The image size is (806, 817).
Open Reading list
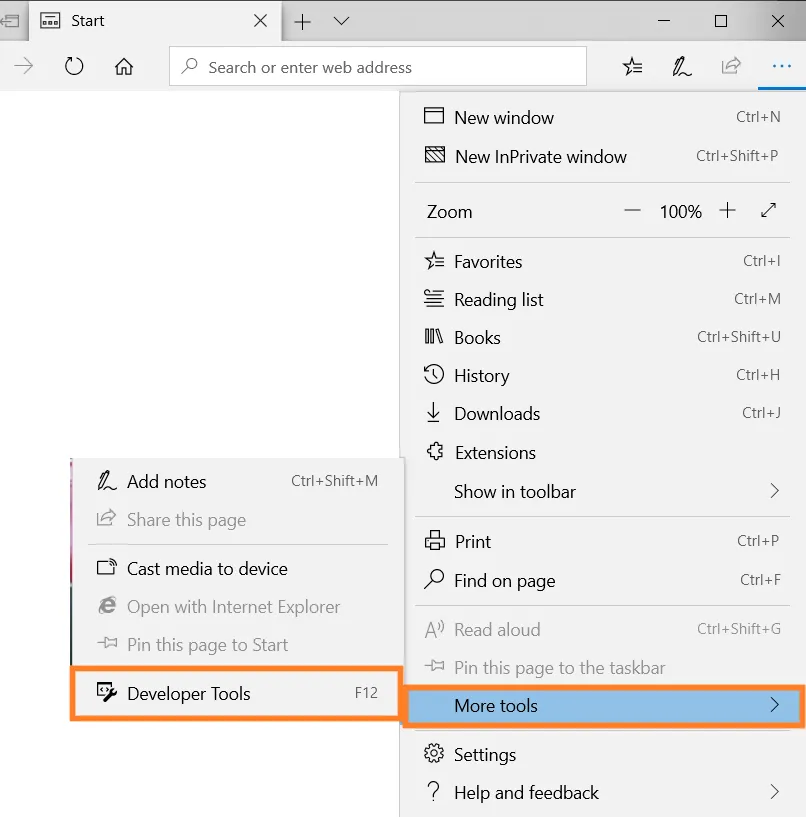click(x=602, y=299)
